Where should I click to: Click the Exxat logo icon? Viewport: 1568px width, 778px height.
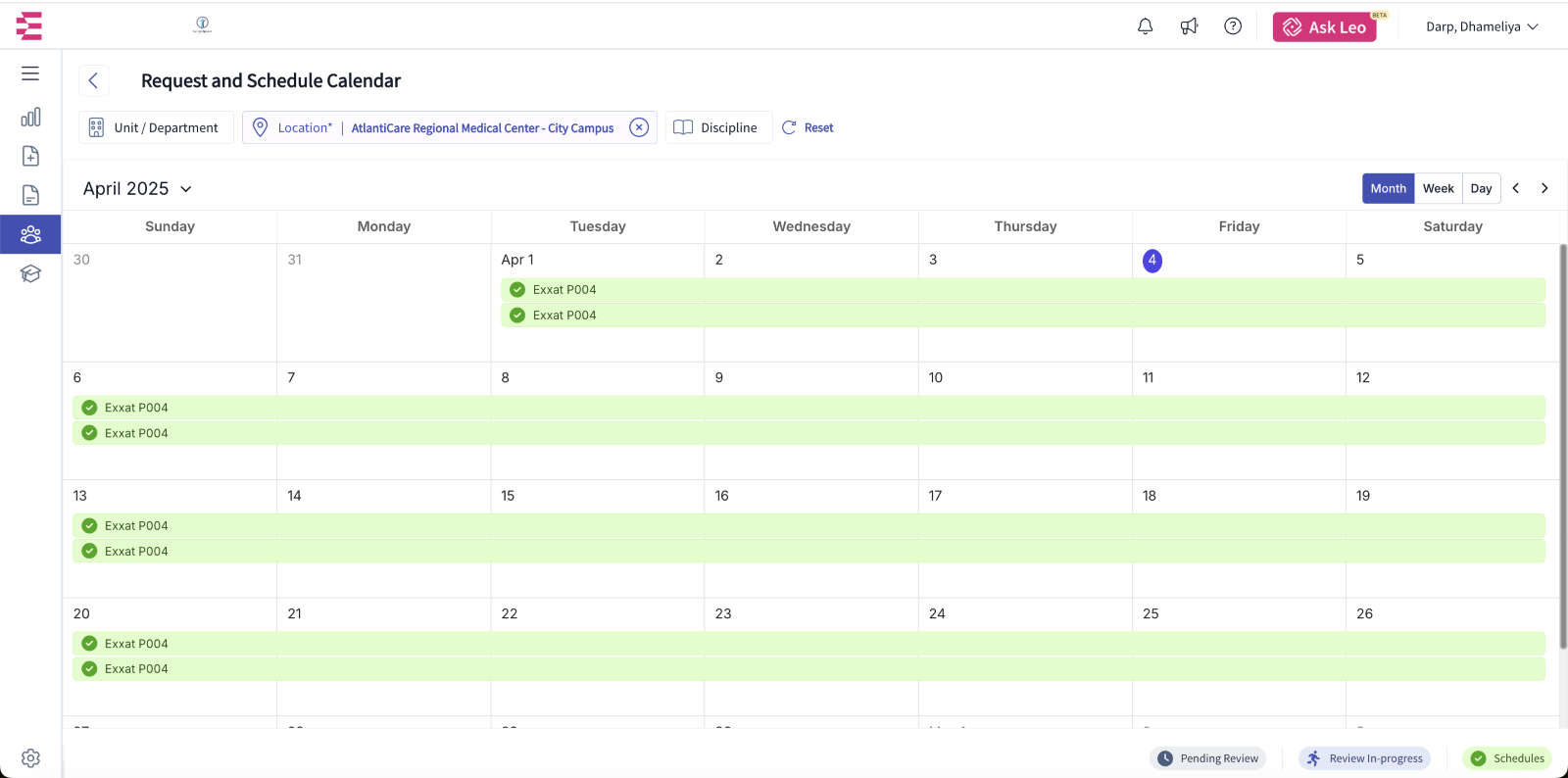29,25
